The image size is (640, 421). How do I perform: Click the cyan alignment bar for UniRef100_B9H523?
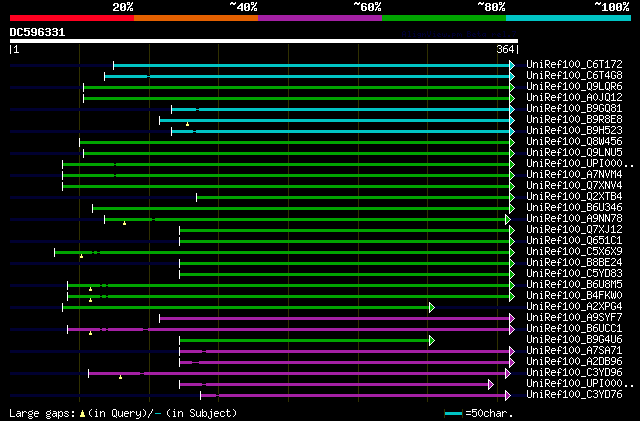pos(341,131)
